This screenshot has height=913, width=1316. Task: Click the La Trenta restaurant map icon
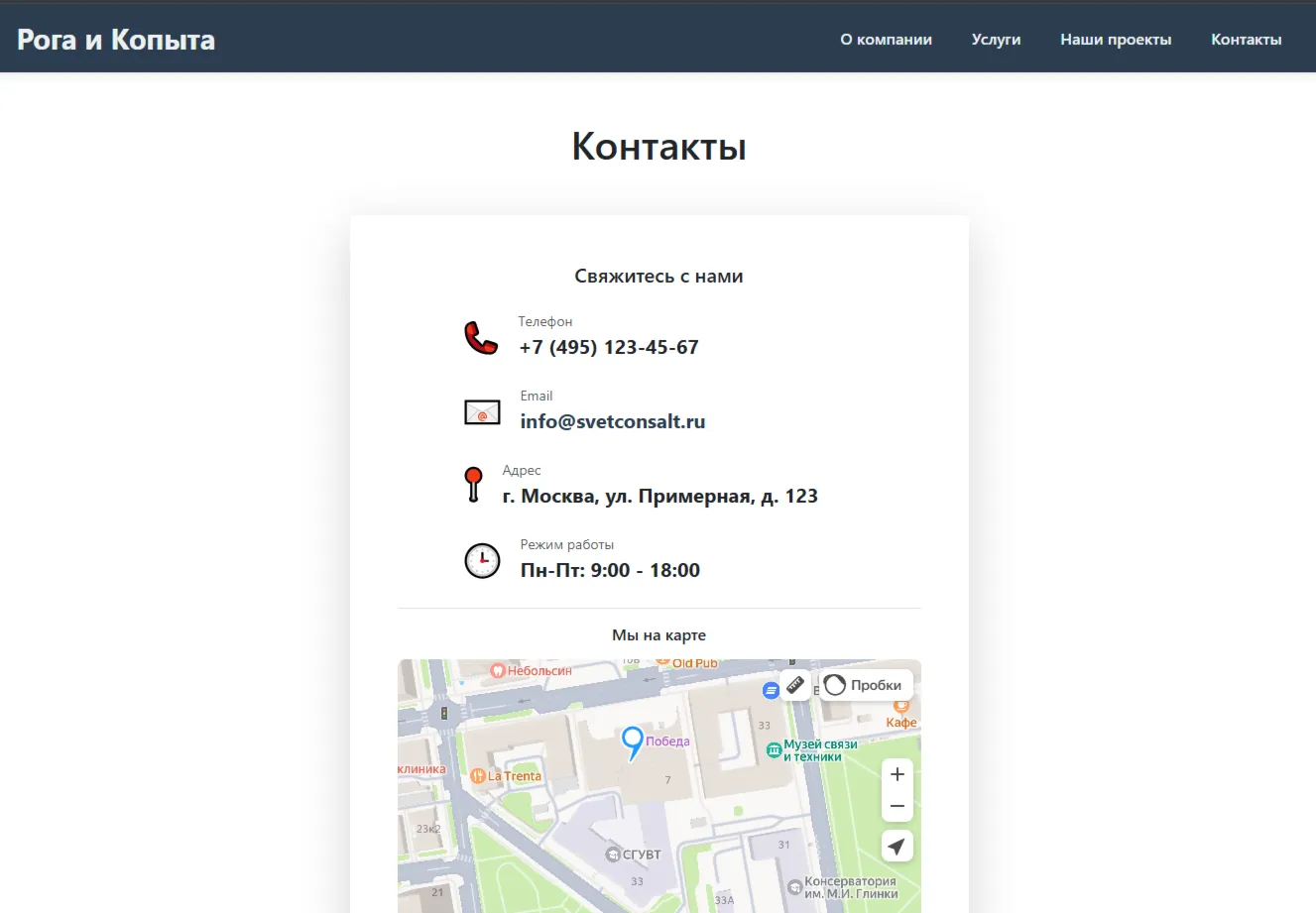coord(478,776)
